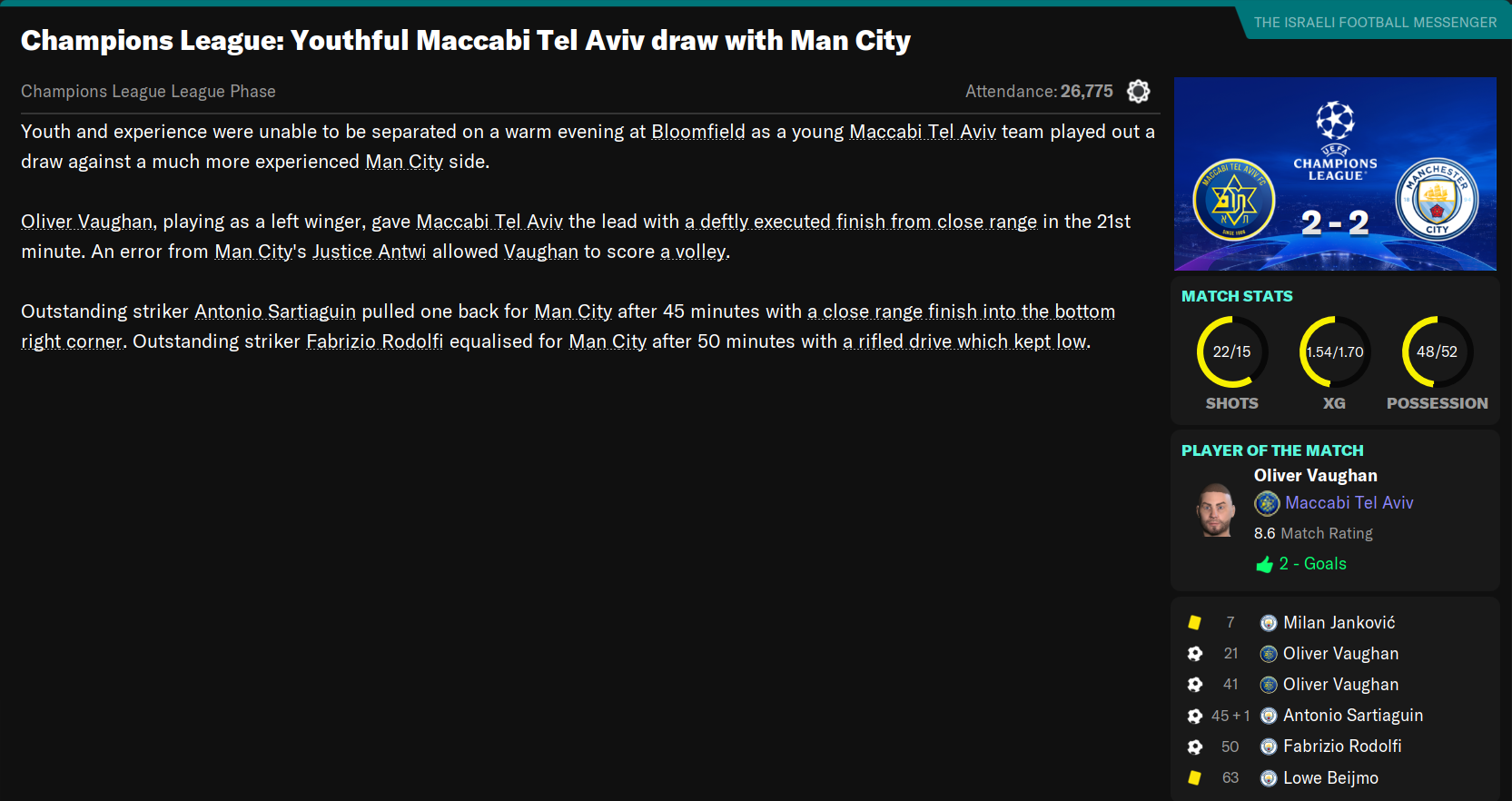Click the goal icon at minute 50
Viewport: 1512px width, 801px height.
1195,747
